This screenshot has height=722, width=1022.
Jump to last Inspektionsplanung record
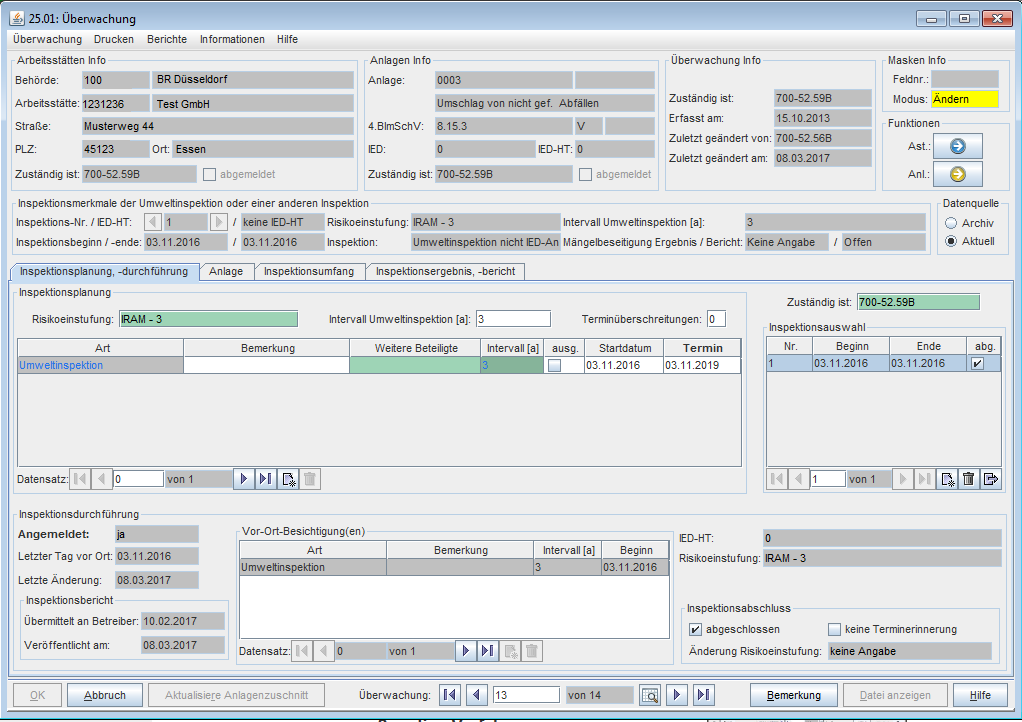[x=265, y=479]
